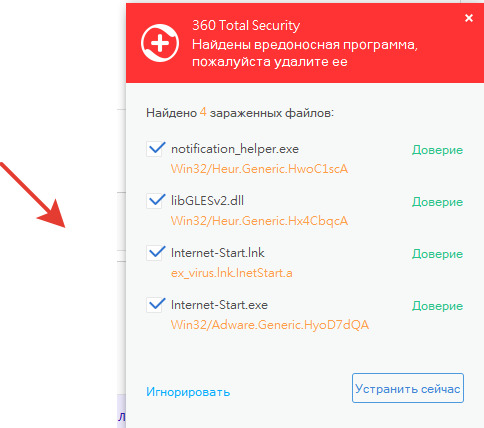Close the 360 Total Security alert popup
484x428 pixels.
469,18
